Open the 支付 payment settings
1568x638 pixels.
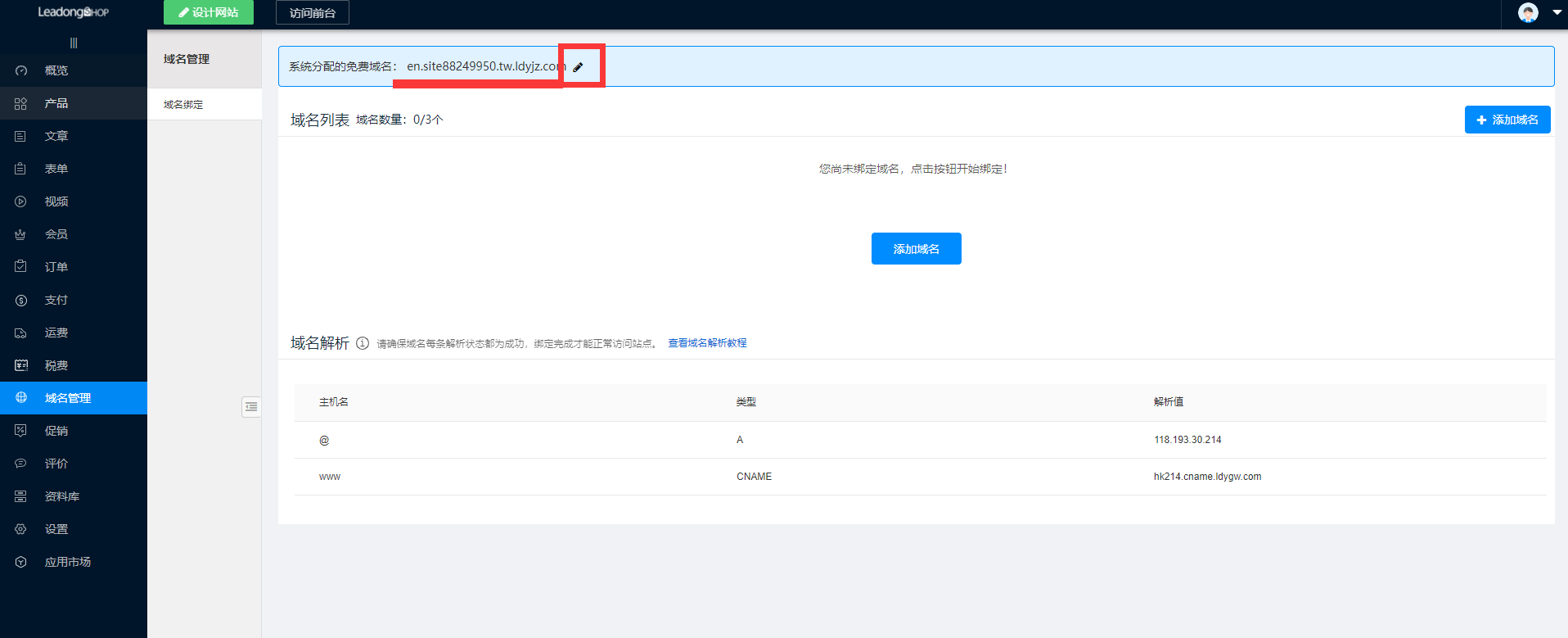coord(56,300)
